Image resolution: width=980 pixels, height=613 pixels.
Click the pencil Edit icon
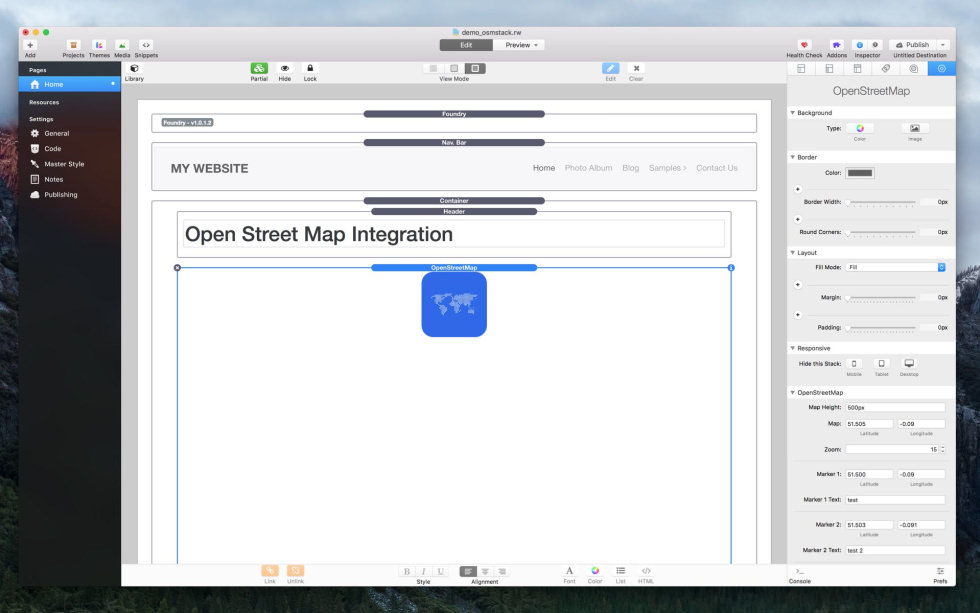click(611, 68)
